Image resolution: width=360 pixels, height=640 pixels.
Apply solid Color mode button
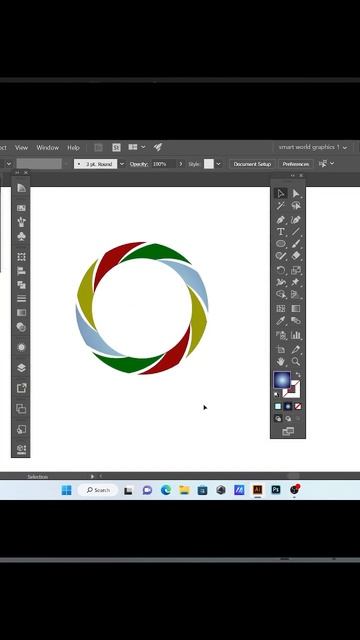click(x=278, y=407)
